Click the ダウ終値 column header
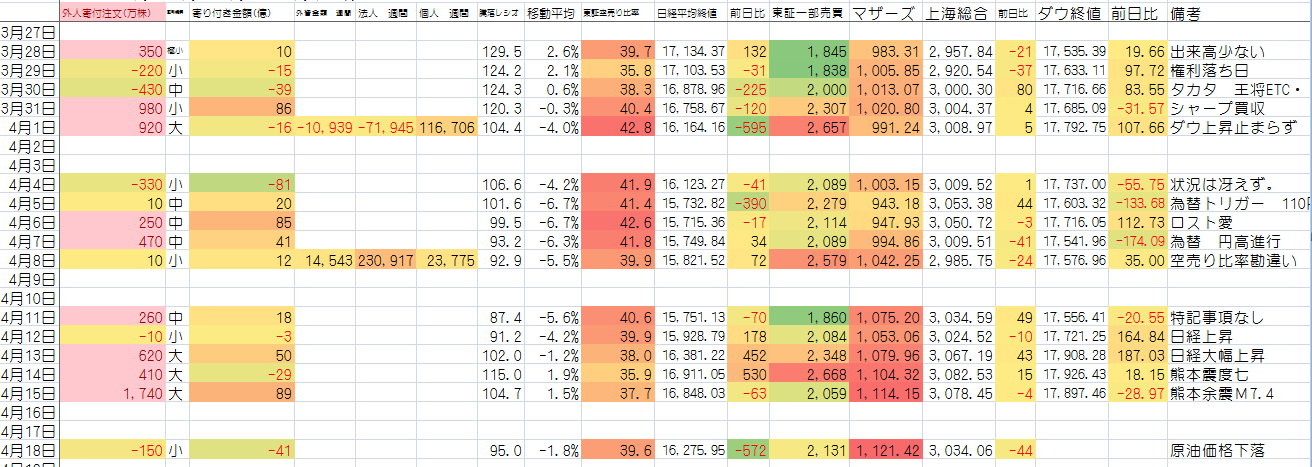Screen dimensions: 1312x467 (1073, 15)
